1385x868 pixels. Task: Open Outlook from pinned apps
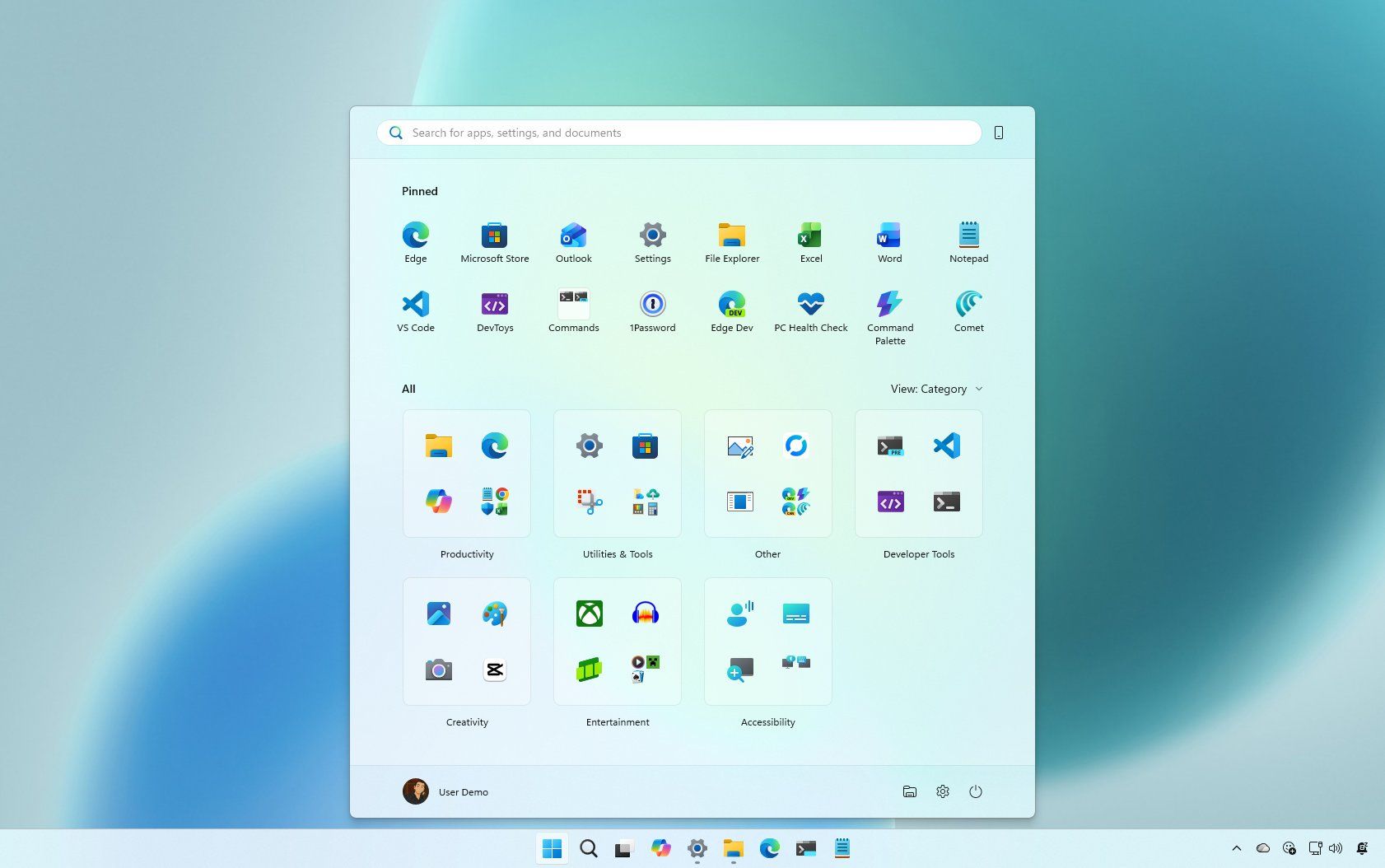point(573,241)
